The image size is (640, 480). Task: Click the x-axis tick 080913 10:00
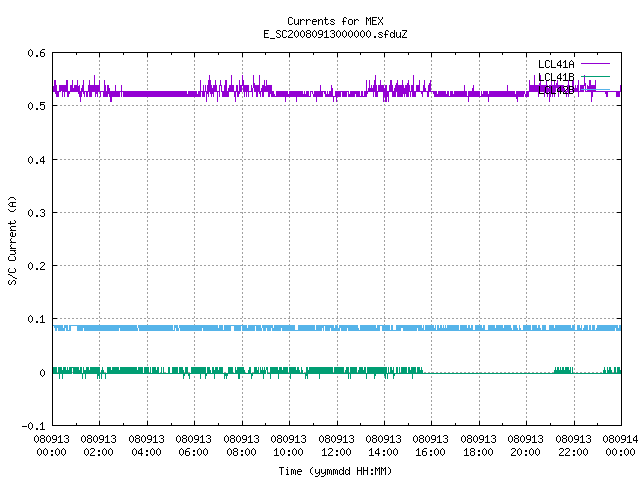(288, 446)
